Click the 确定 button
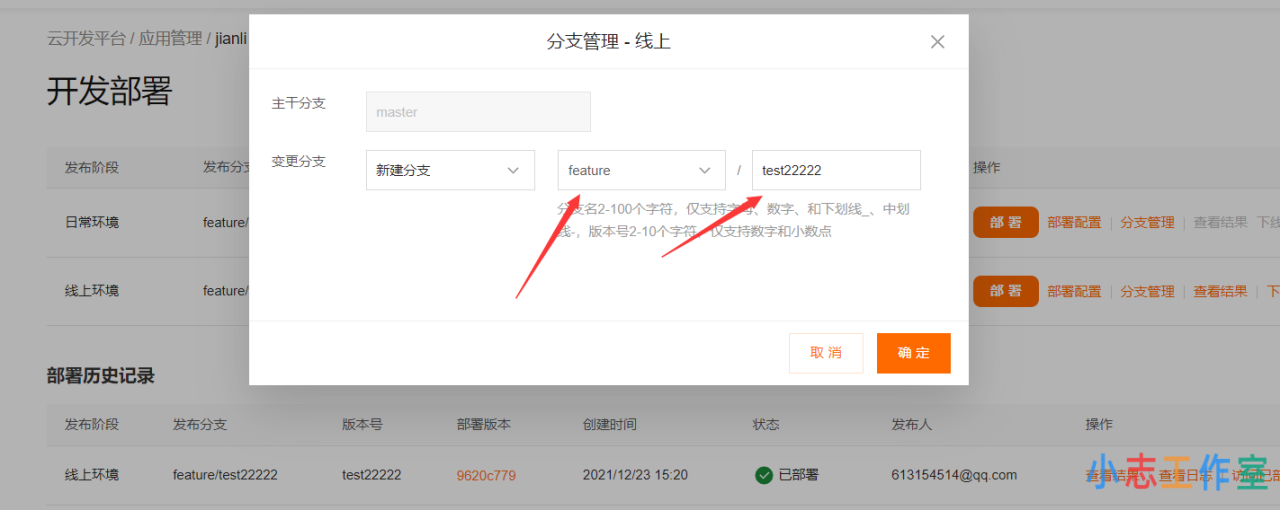 tap(914, 353)
